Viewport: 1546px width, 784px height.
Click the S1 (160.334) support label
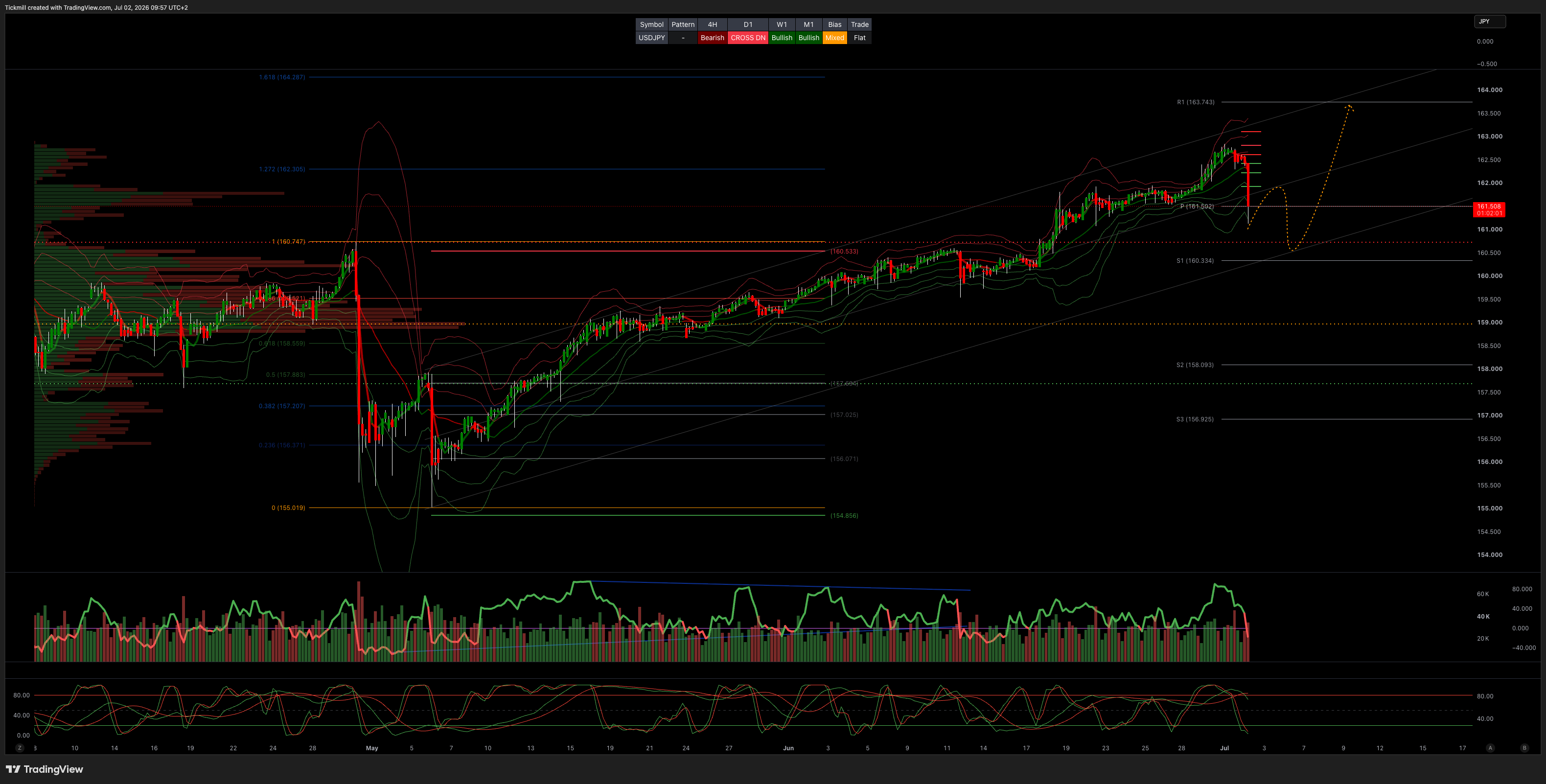click(1195, 260)
